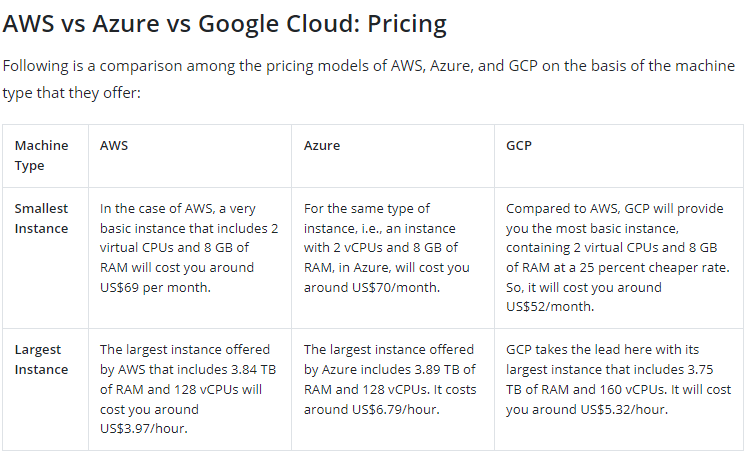Click the "AWS" column header cell
This screenshot has height=465, width=753.
[114, 145]
